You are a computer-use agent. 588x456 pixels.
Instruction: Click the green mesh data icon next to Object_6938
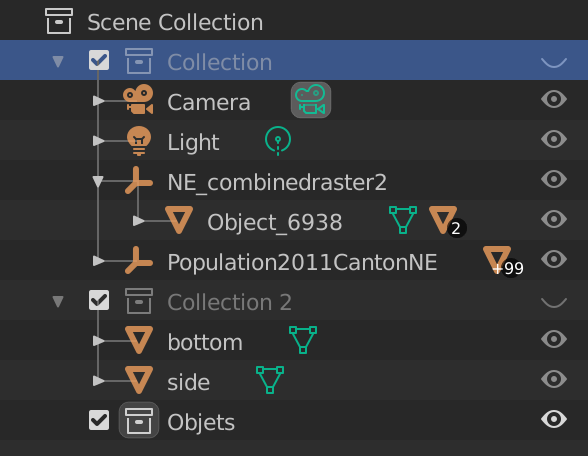pyautogui.click(x=403, y=220)
